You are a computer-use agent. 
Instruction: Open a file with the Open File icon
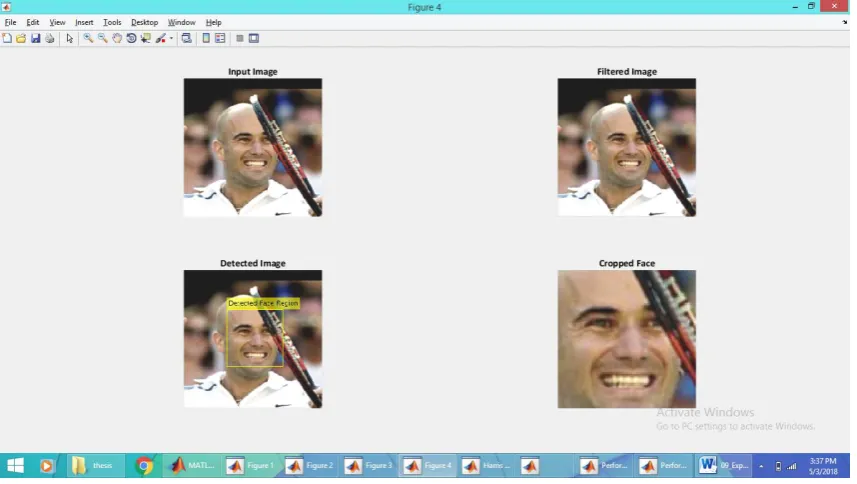(21, 38)
